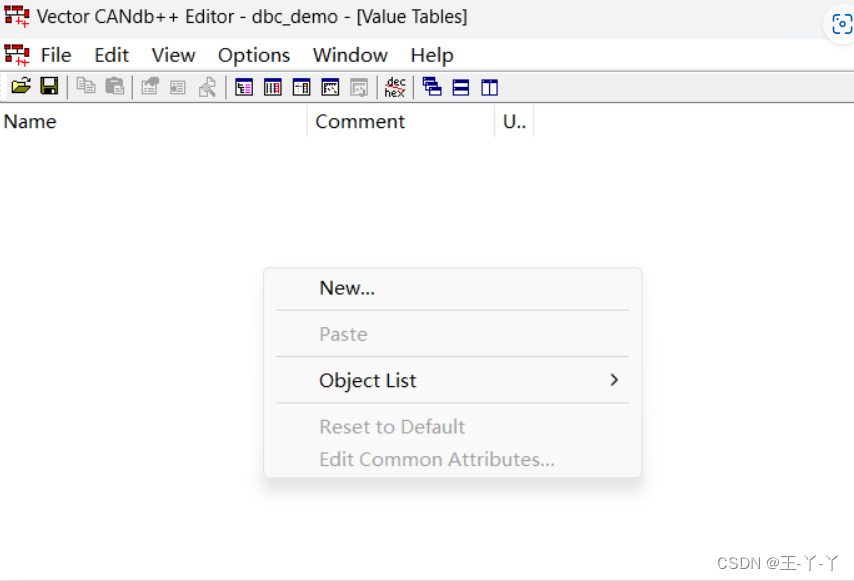Viewport: 854px width, 581px height.
Task: Open the graph window view icon
Action: [x=330, y=87]
